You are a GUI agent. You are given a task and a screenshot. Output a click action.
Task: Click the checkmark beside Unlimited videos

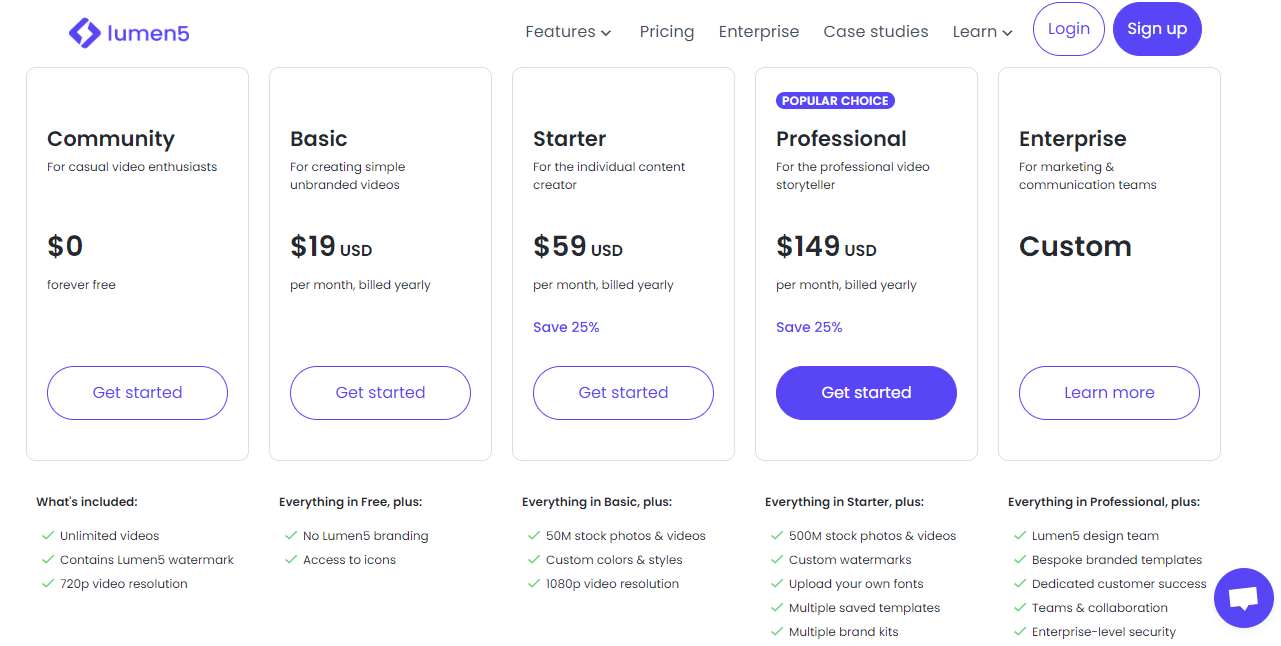pos(48,536)
